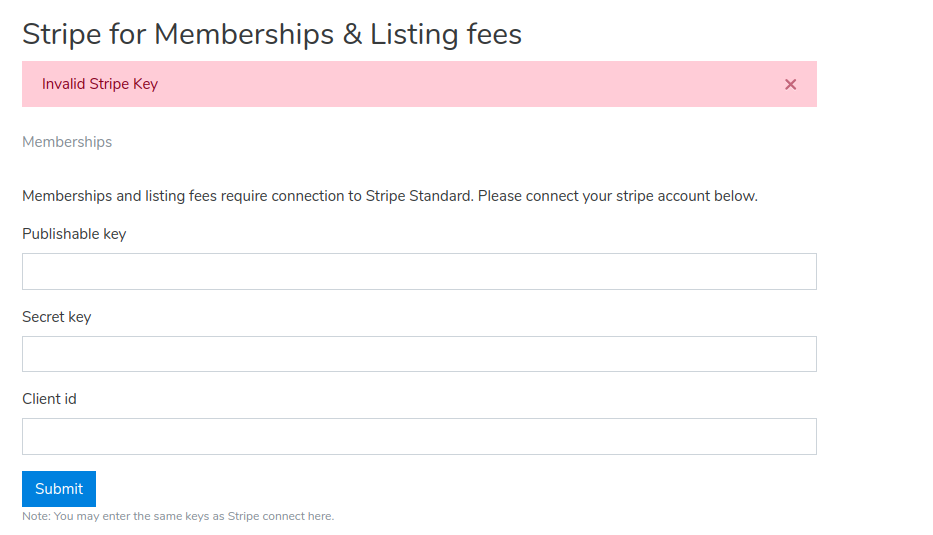Click the "Client id" field label
Viewport: 933px width, 535px height.
click(49, 399)
